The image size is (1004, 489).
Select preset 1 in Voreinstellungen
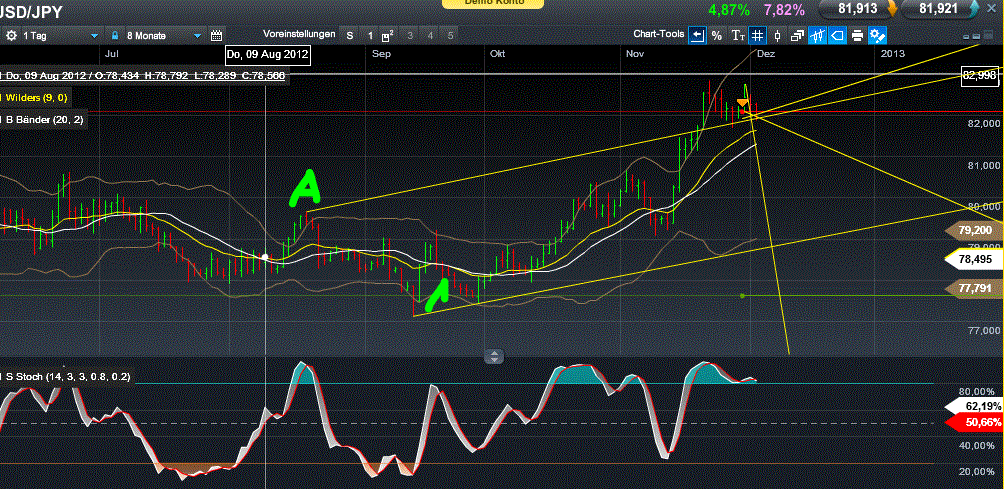tap(369, 35)
